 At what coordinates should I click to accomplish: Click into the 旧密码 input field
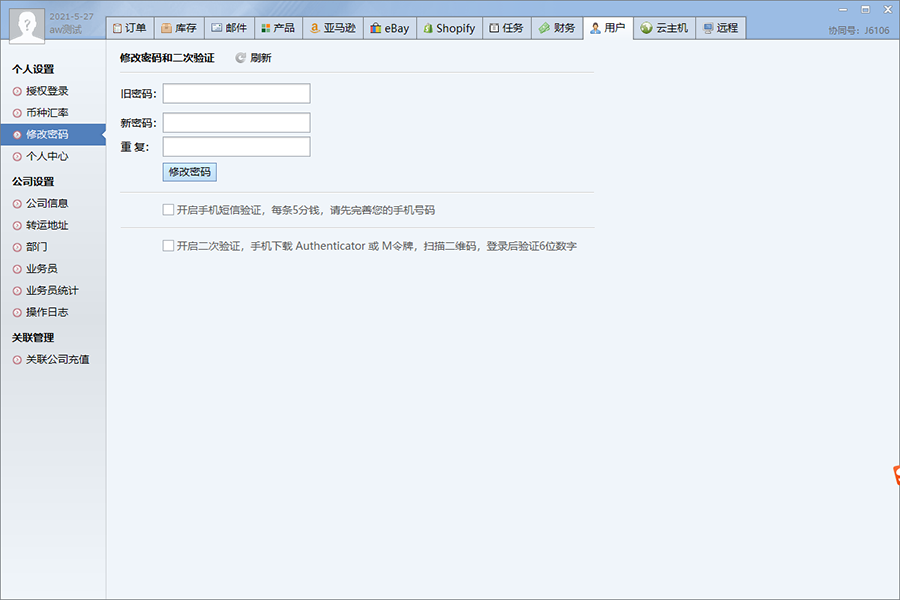(236, 94)
